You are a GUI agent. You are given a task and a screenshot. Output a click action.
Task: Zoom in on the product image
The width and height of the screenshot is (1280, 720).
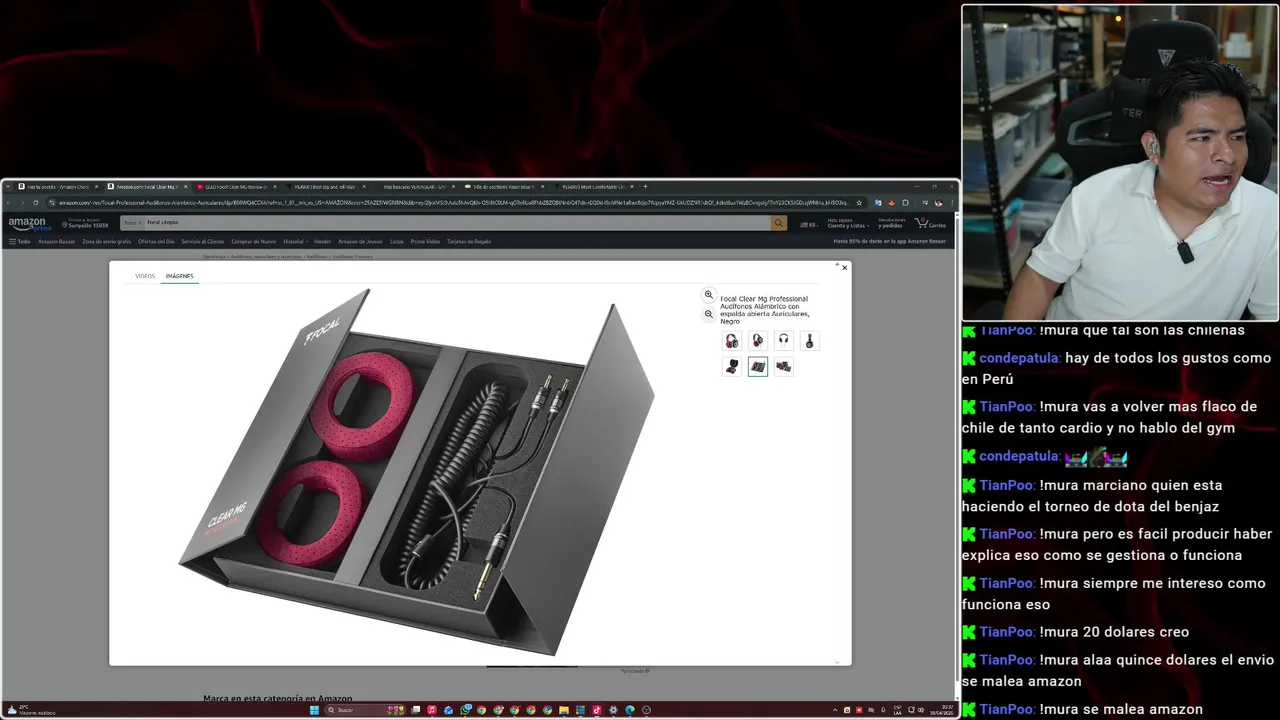coord(708,295)
